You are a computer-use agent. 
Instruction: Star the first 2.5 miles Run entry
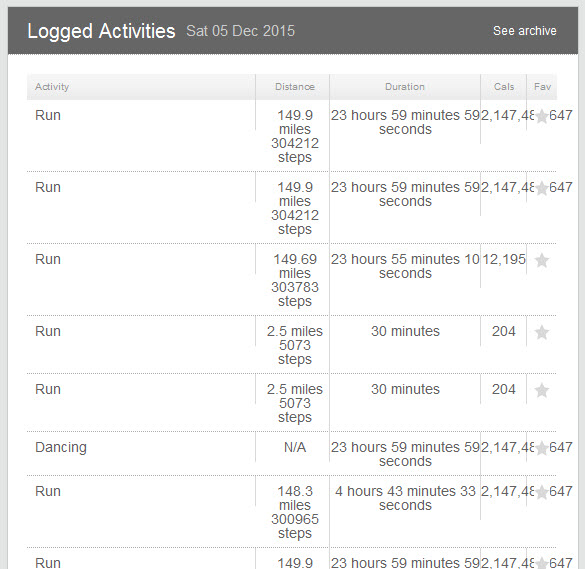coord(542,332)
